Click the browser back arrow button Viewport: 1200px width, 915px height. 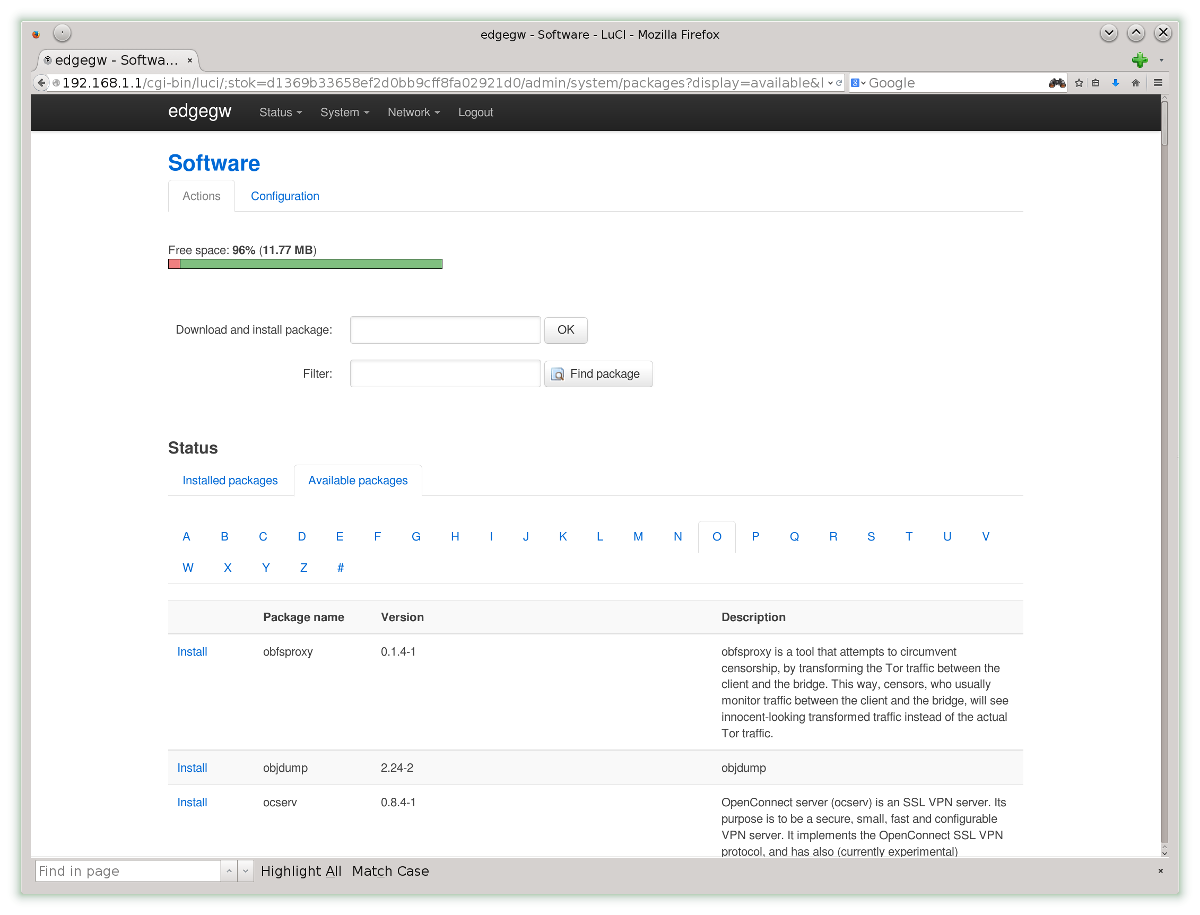coord(42,83)
